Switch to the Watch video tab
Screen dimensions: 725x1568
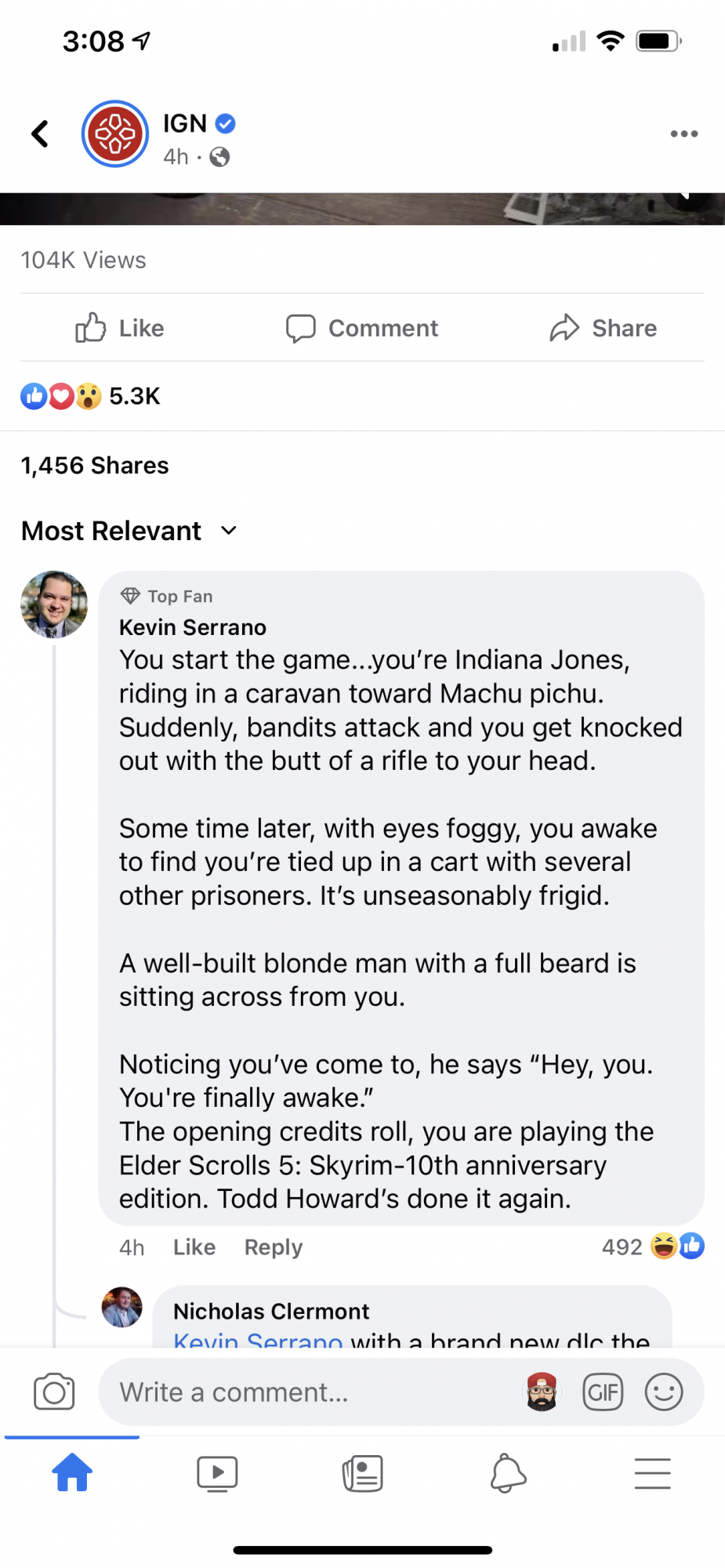[x=217, y=1473]
